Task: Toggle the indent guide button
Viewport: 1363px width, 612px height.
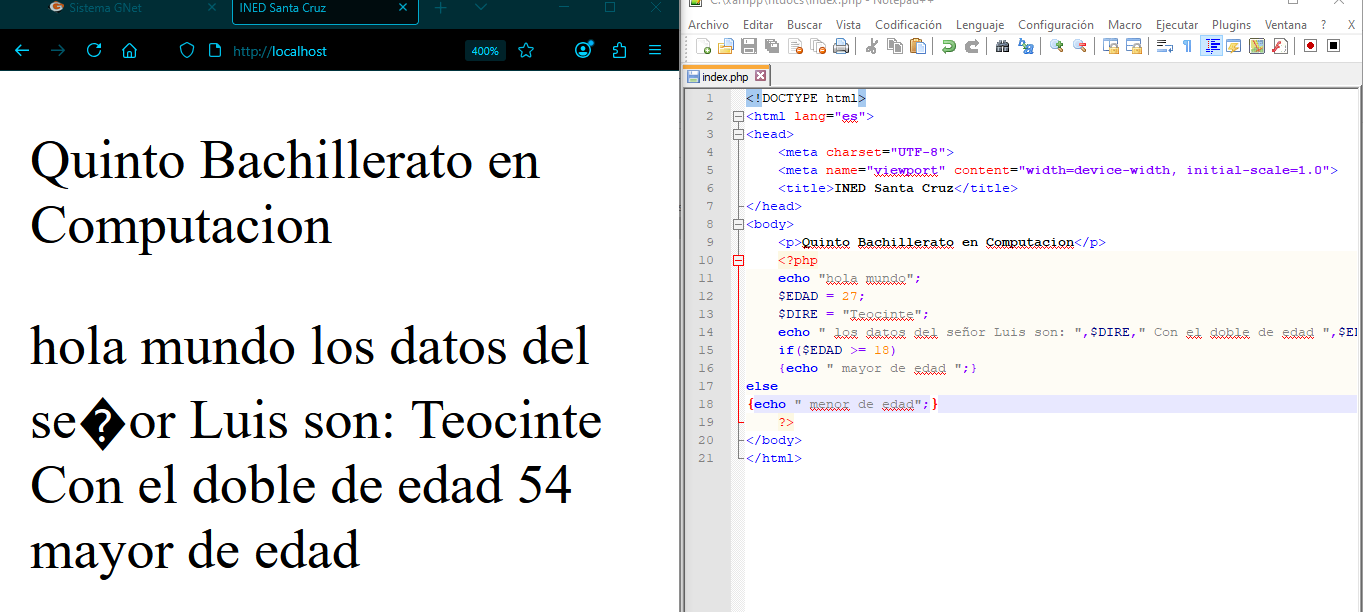Action: tap(1211, 46)
